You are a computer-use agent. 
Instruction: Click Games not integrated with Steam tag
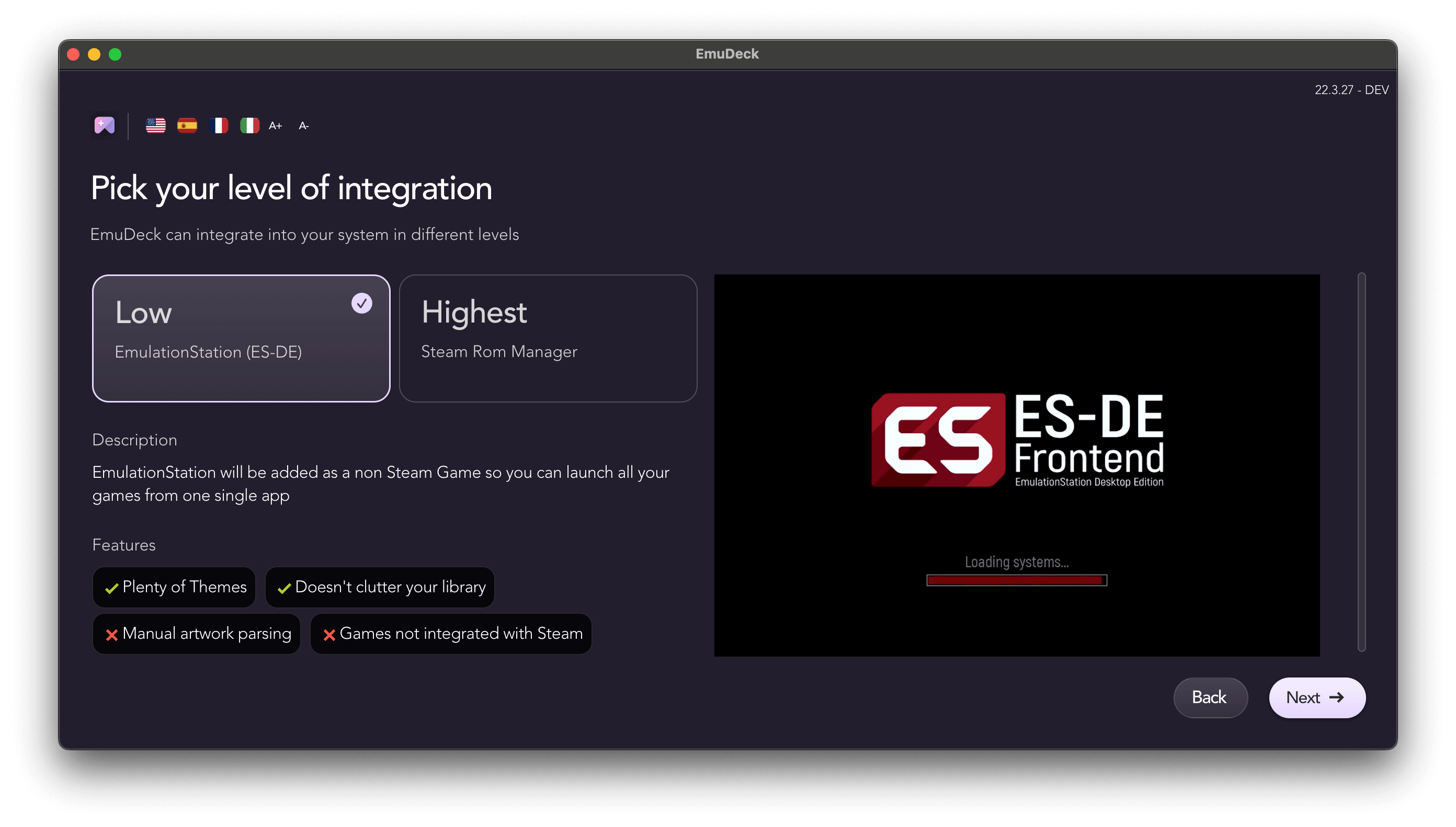point(451,634)
